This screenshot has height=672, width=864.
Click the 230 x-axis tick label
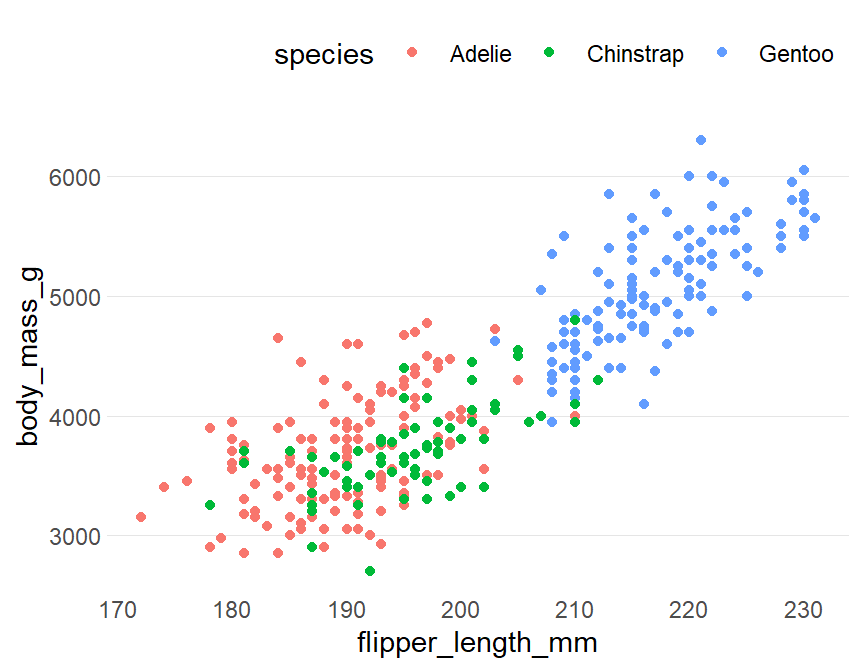coord(803,608)
